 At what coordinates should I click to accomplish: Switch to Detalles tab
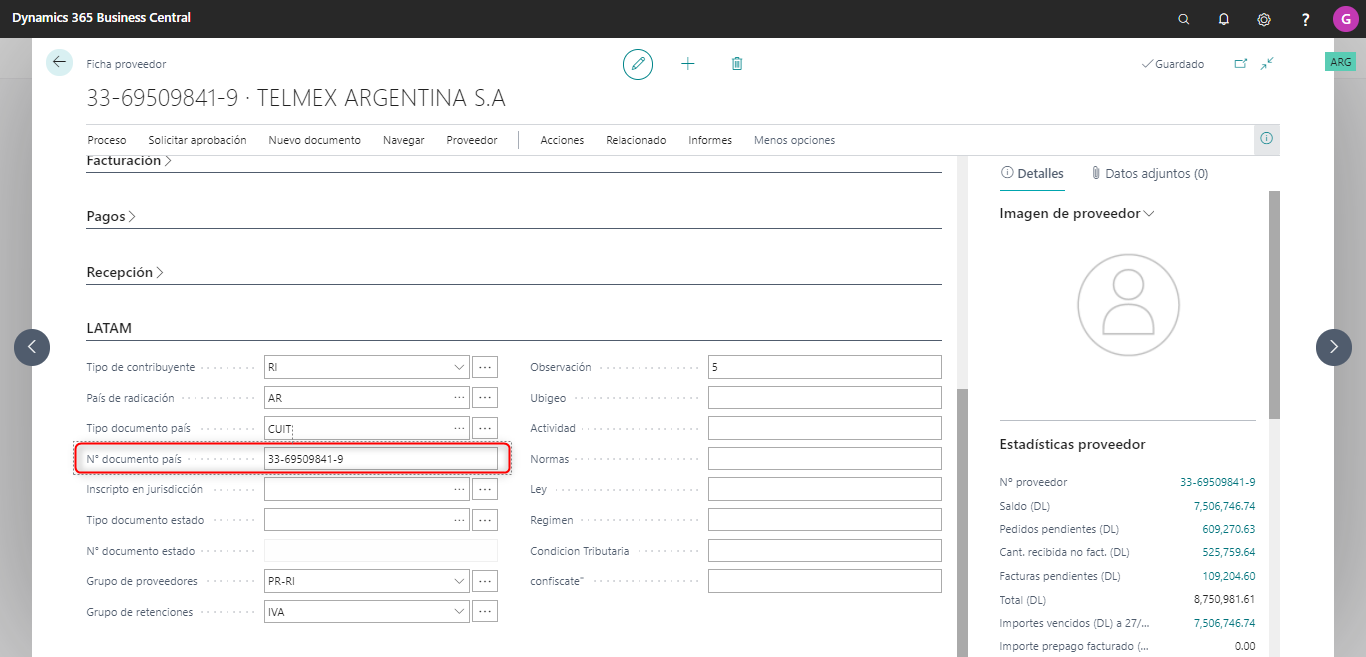click(x=1032, y=173)
